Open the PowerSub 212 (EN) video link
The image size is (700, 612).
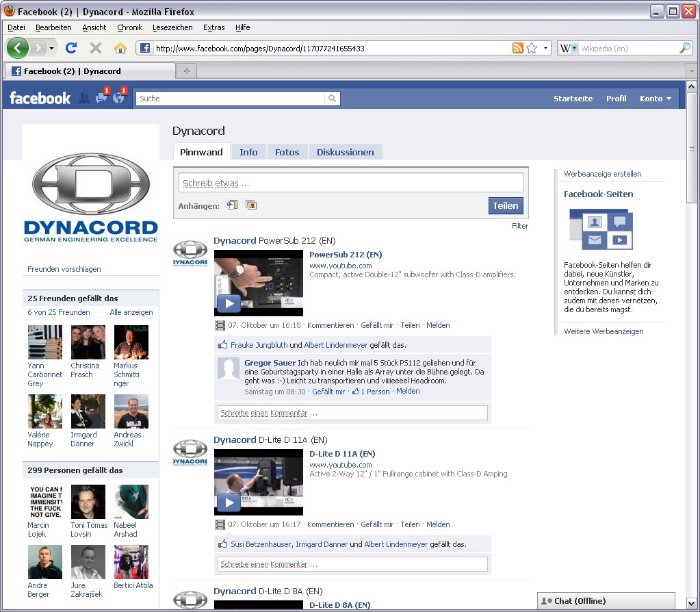pyautogui.click(x=346, y=255)
